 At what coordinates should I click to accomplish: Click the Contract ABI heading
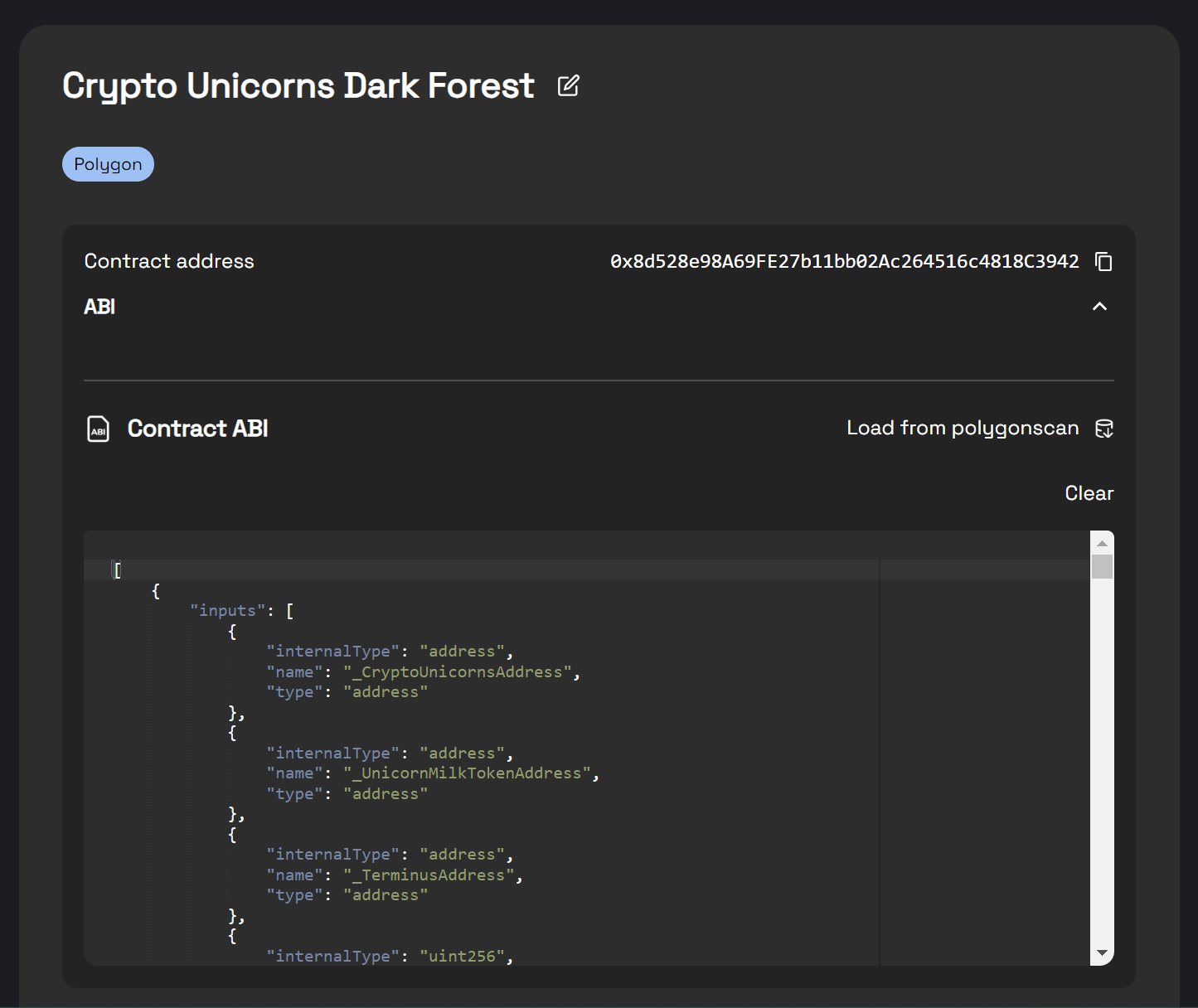coord(197,429)
